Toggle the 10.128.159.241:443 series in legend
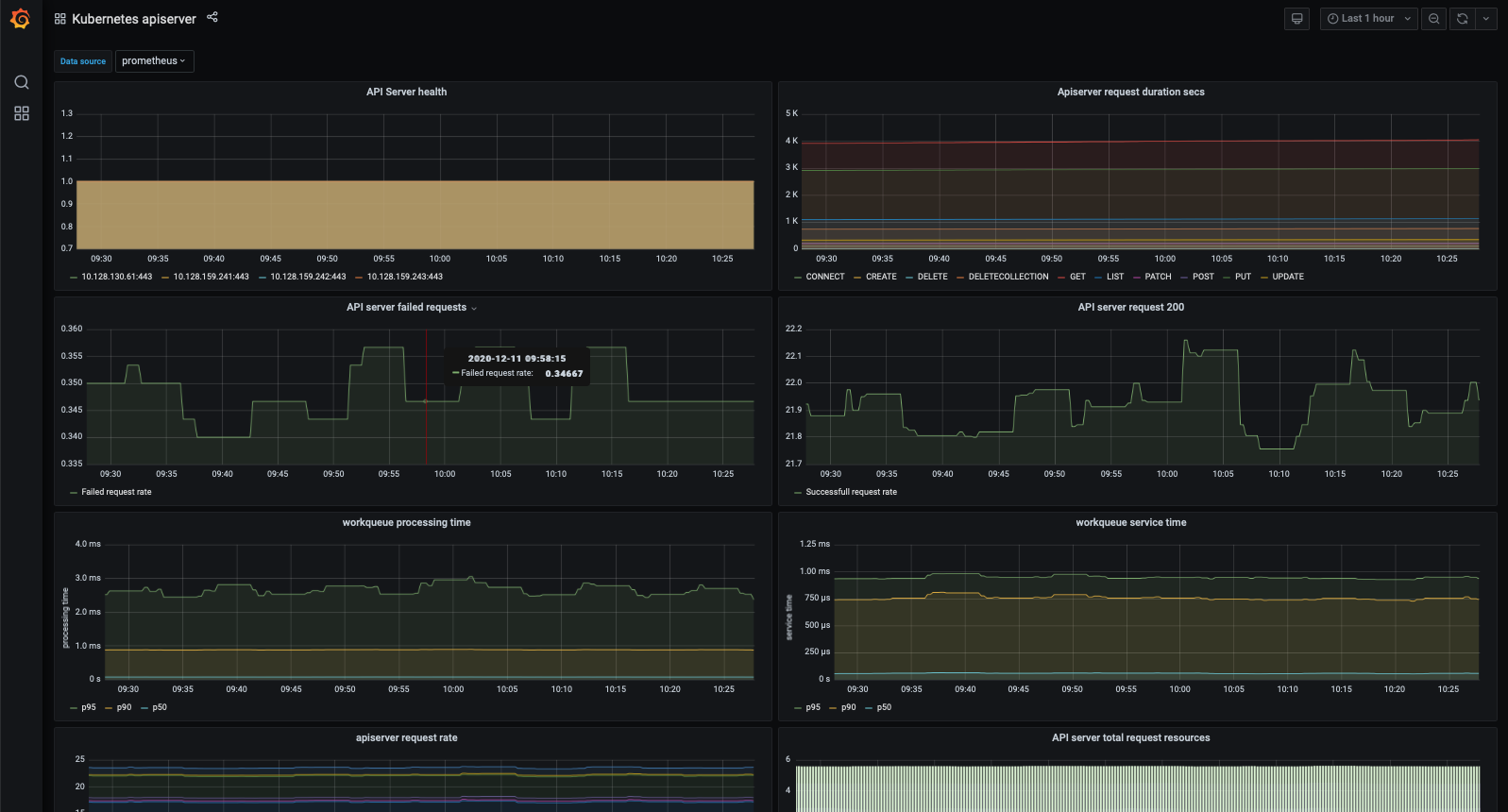 (x=211, y=277)
